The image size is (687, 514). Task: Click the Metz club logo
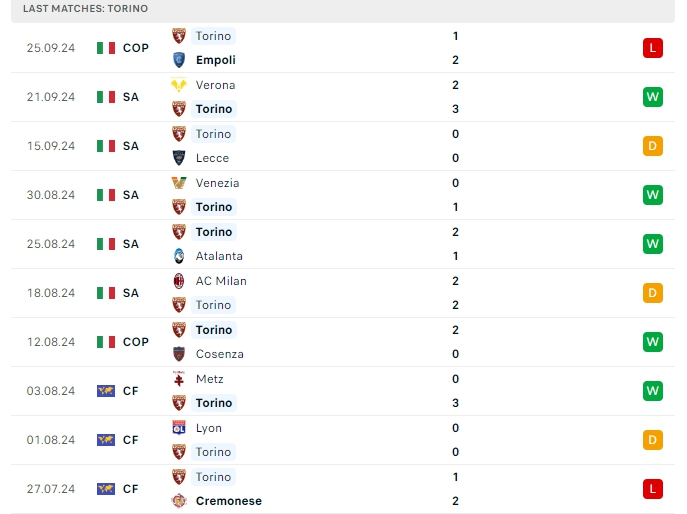pos(179,379)
